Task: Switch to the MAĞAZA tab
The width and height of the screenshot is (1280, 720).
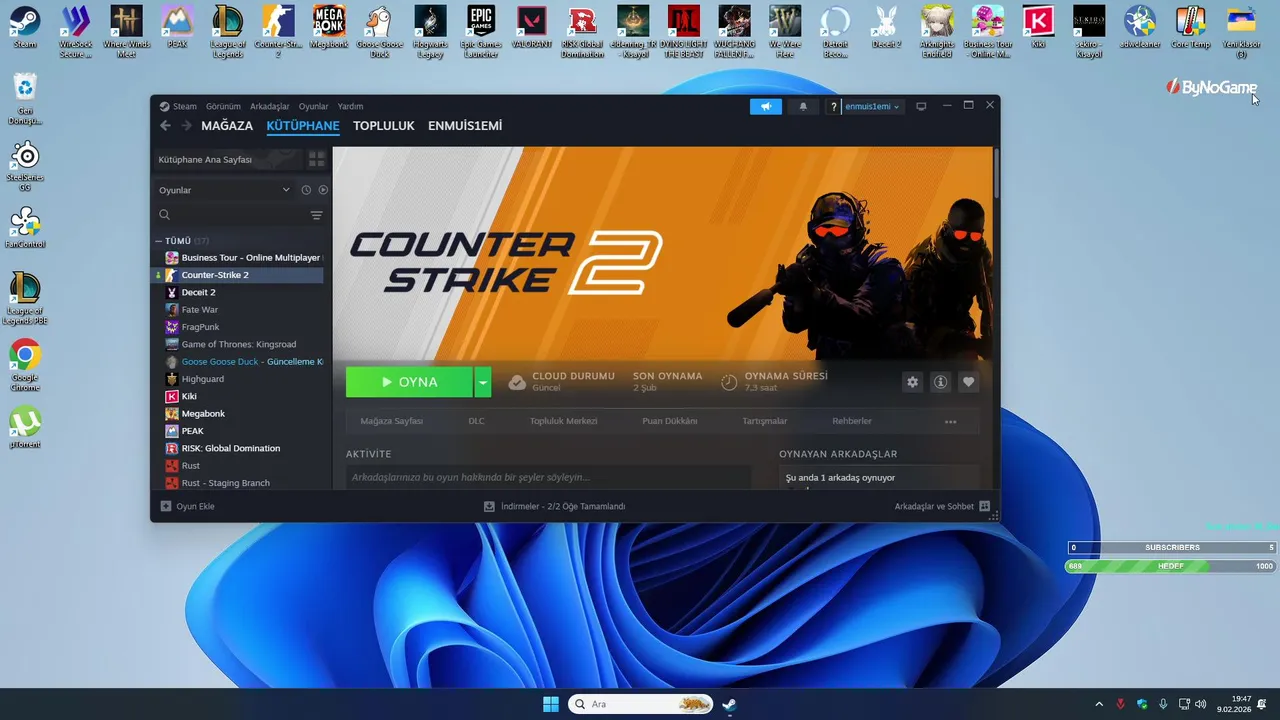Action: [227, 126]
